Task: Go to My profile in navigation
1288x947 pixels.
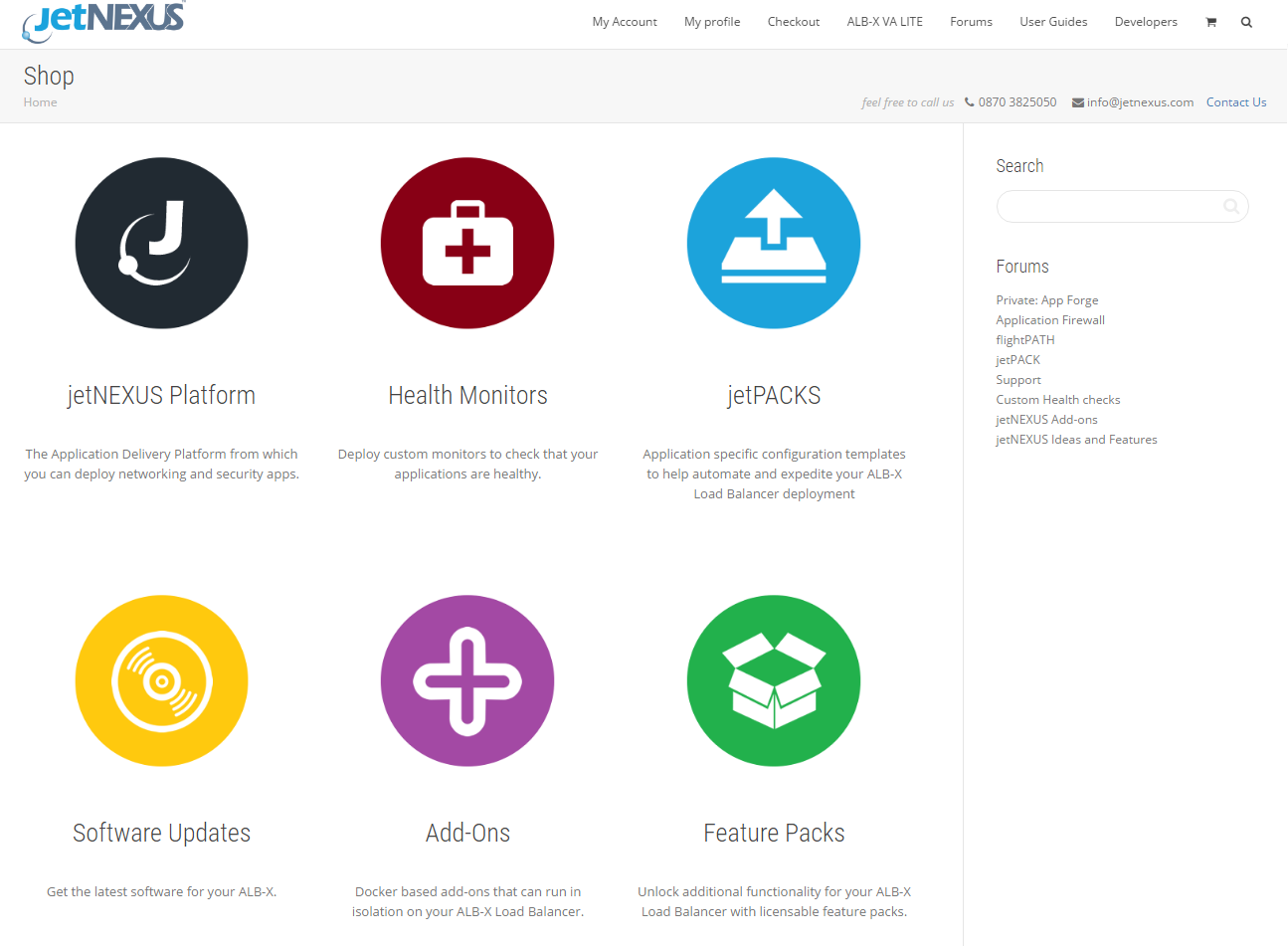Action: 712,22
